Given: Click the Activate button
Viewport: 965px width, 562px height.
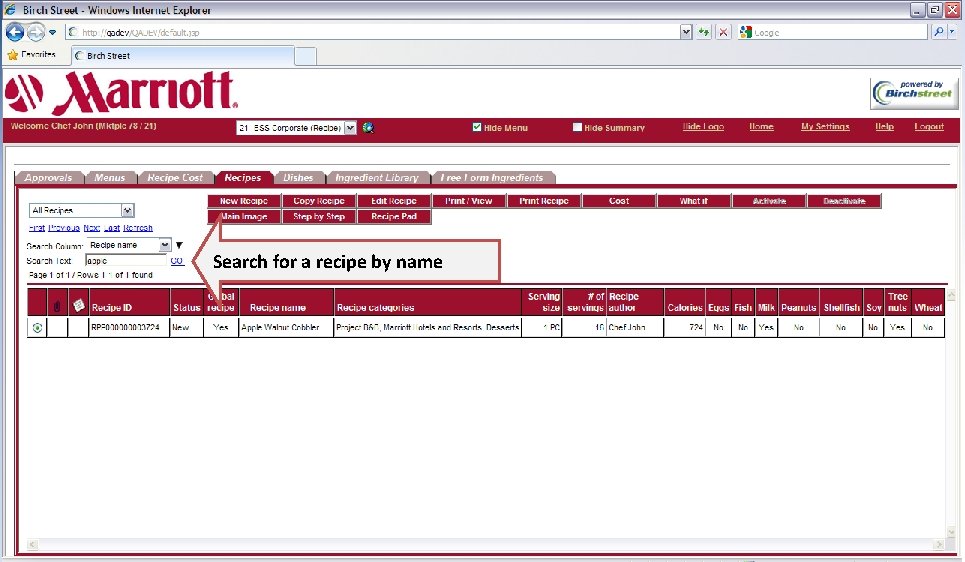Looking at the screenshot, I should [x=769, y=201].
